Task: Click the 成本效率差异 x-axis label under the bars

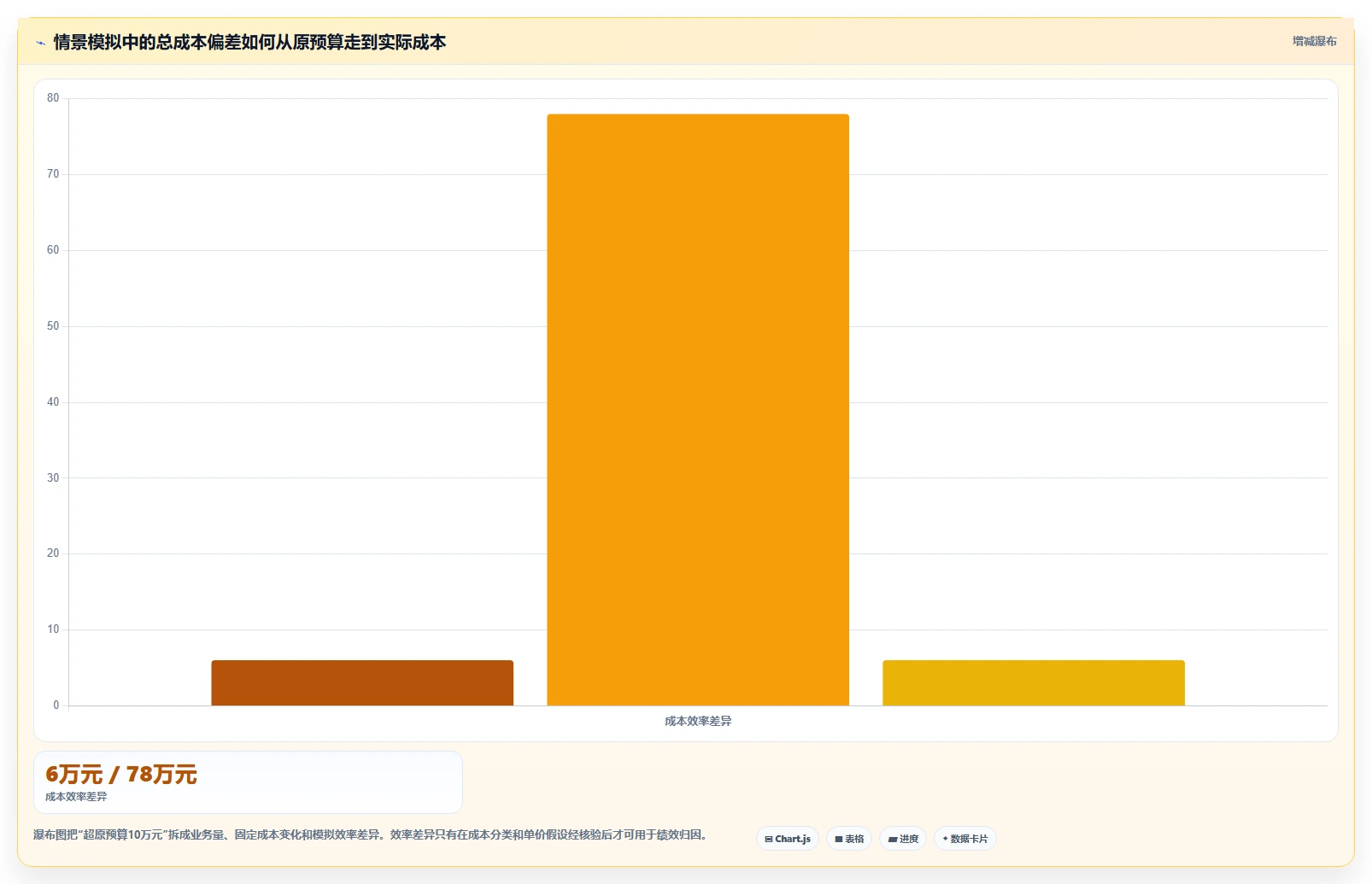Action: (x=698, y=721)
